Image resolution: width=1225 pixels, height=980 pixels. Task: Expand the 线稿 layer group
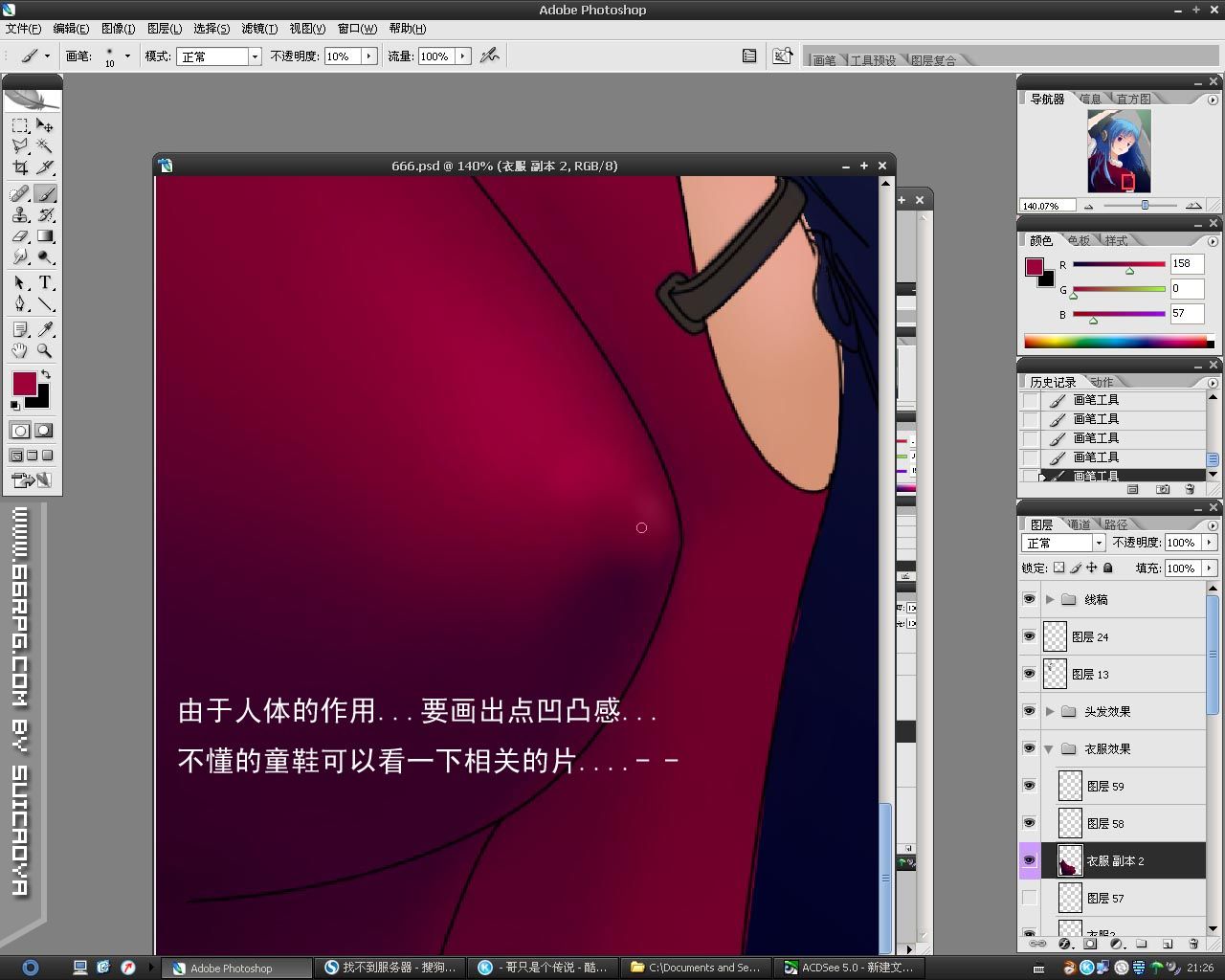pyautogui.click(x=1050, y=599)
